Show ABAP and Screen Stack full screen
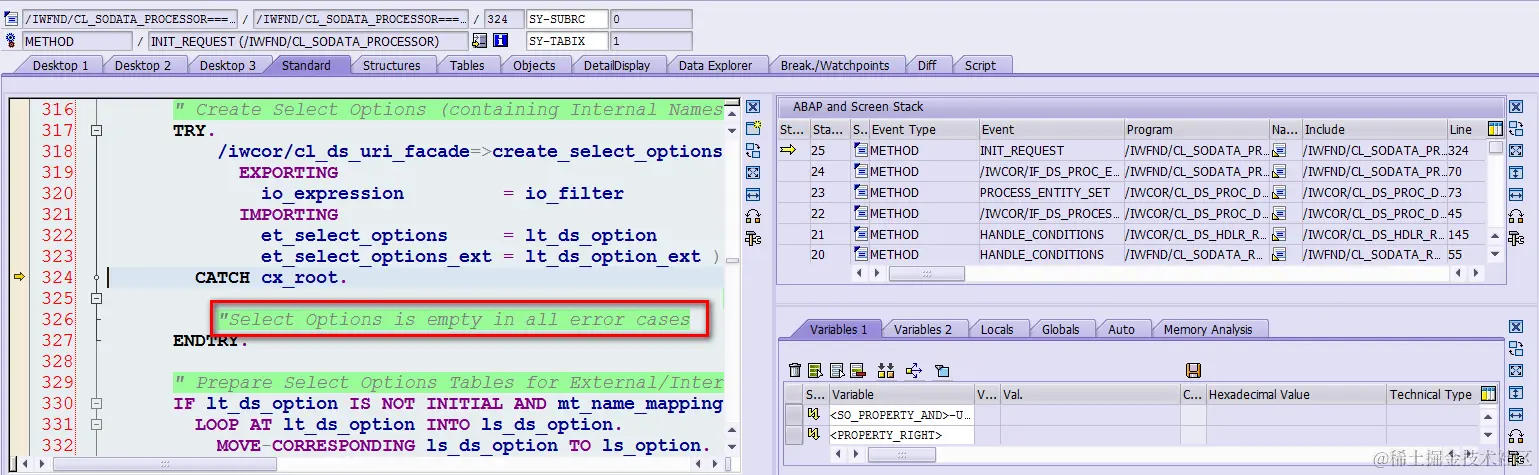This screenshot has height=475, width=1539. [1515, 151]
